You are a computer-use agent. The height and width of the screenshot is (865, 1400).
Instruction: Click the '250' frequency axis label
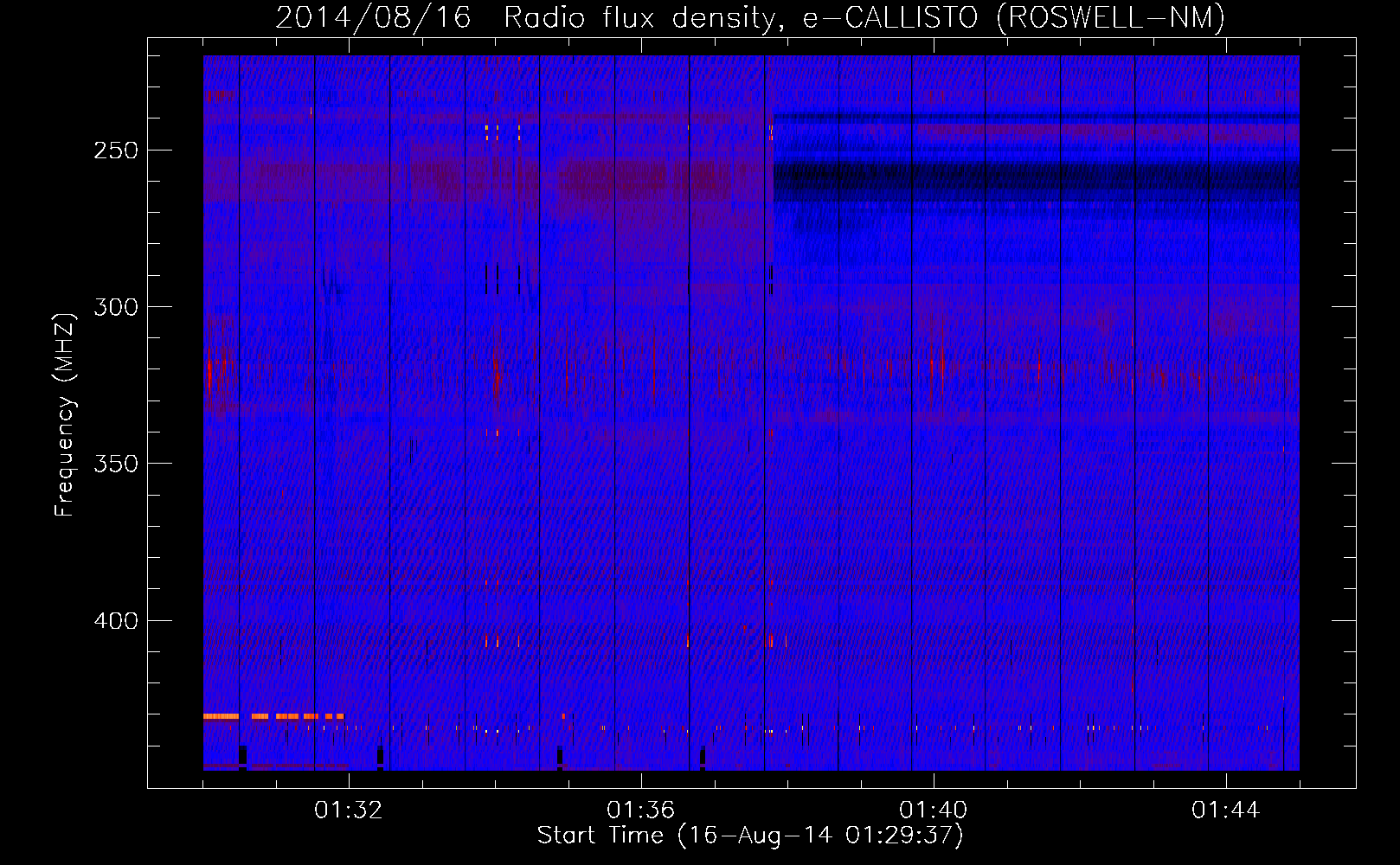click(116, 151)
